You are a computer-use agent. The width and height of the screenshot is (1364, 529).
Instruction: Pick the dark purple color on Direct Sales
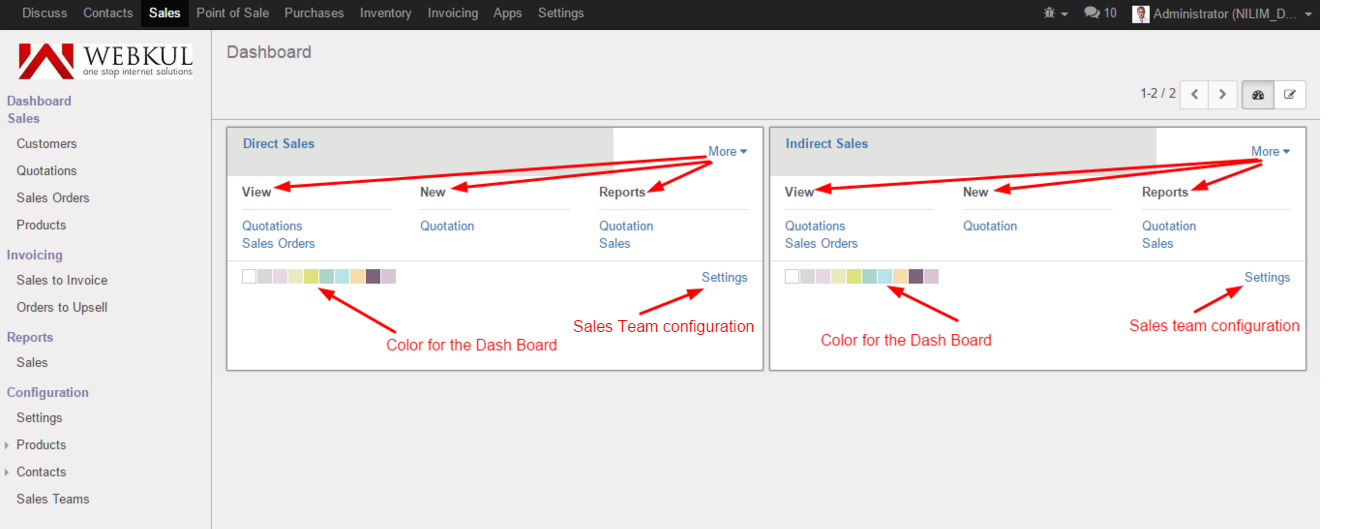point(373,277)
